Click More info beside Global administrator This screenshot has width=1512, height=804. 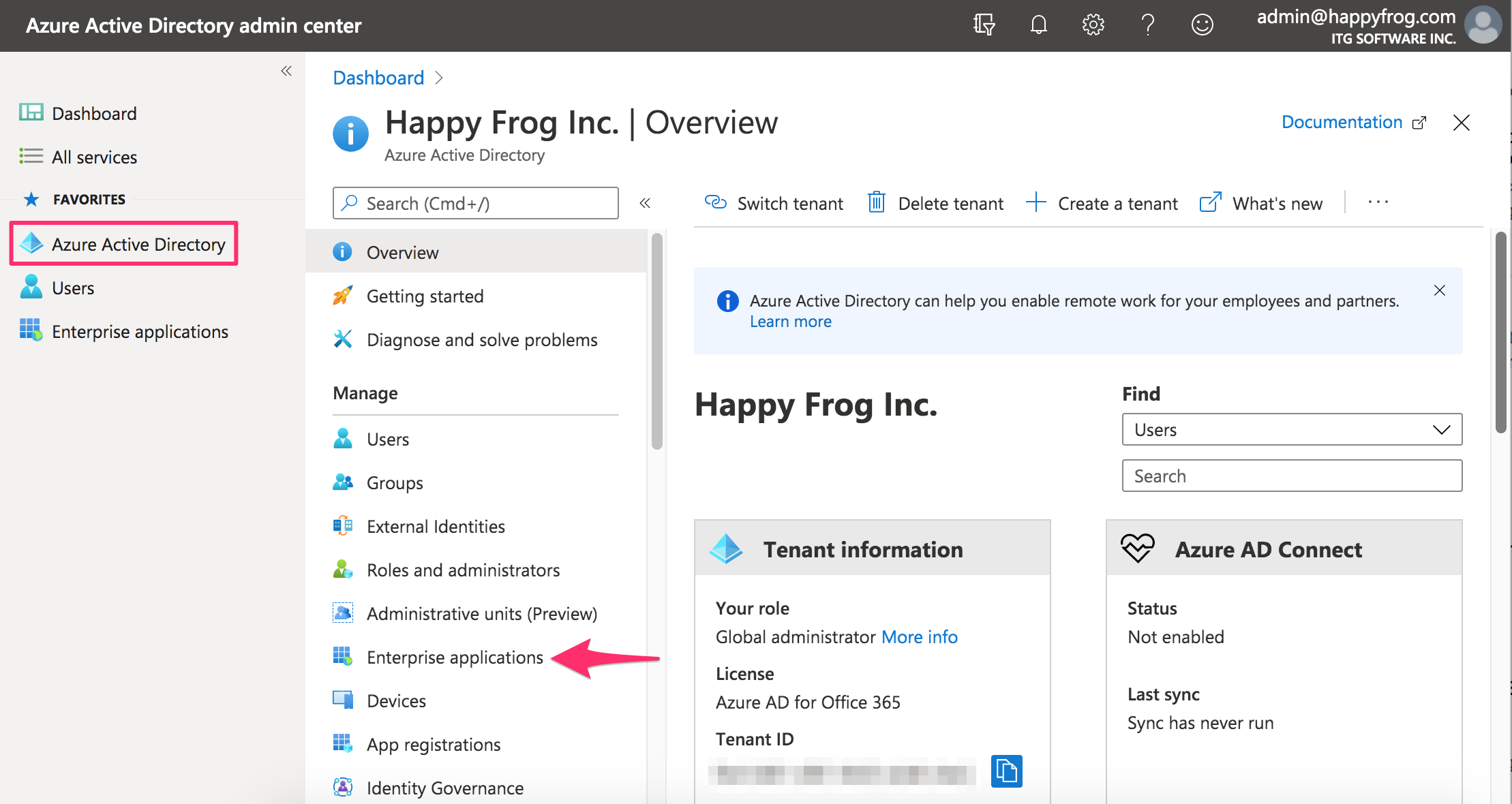click(920, 636)
